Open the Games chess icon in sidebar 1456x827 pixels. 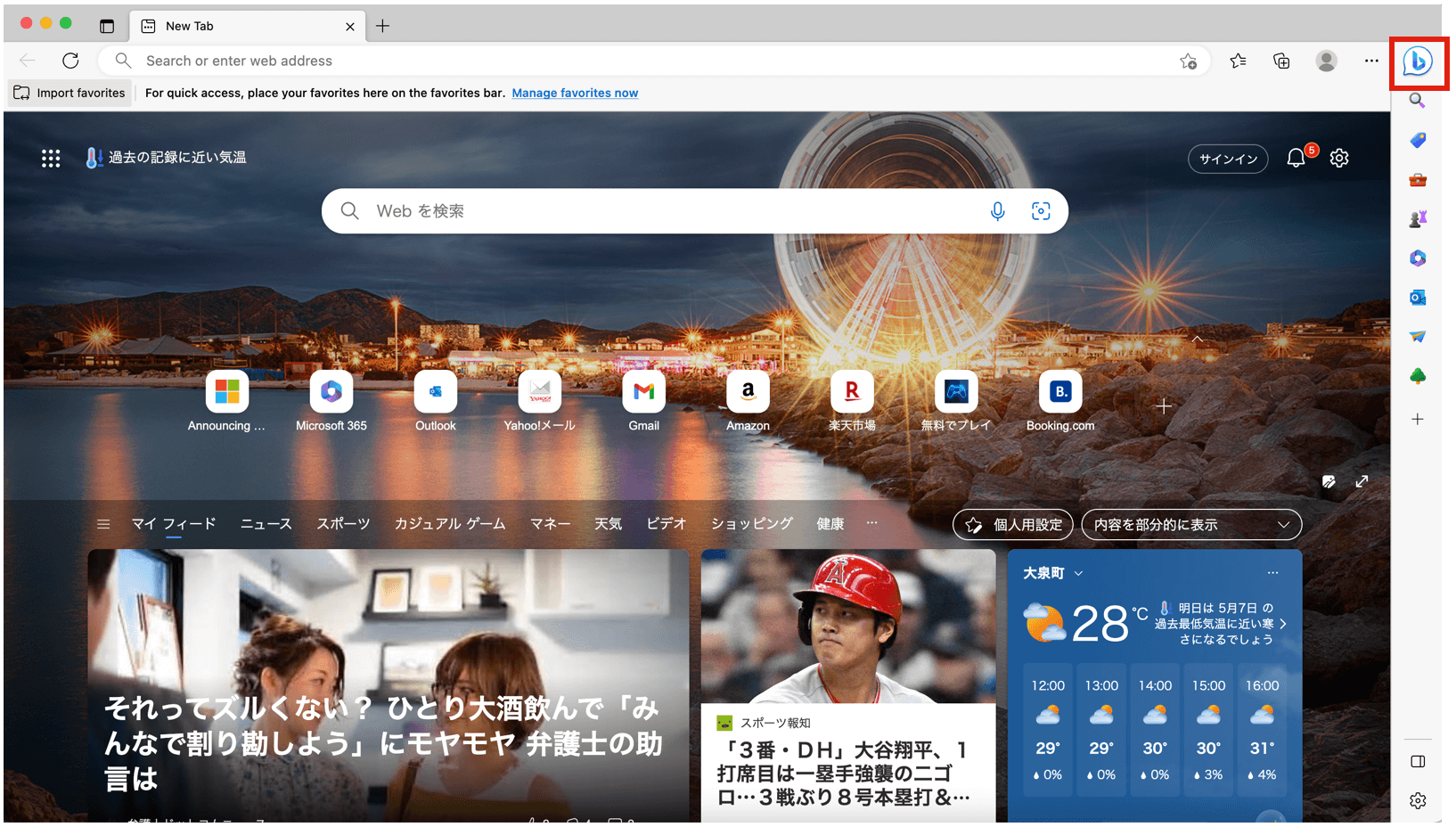pos(1418,218)
